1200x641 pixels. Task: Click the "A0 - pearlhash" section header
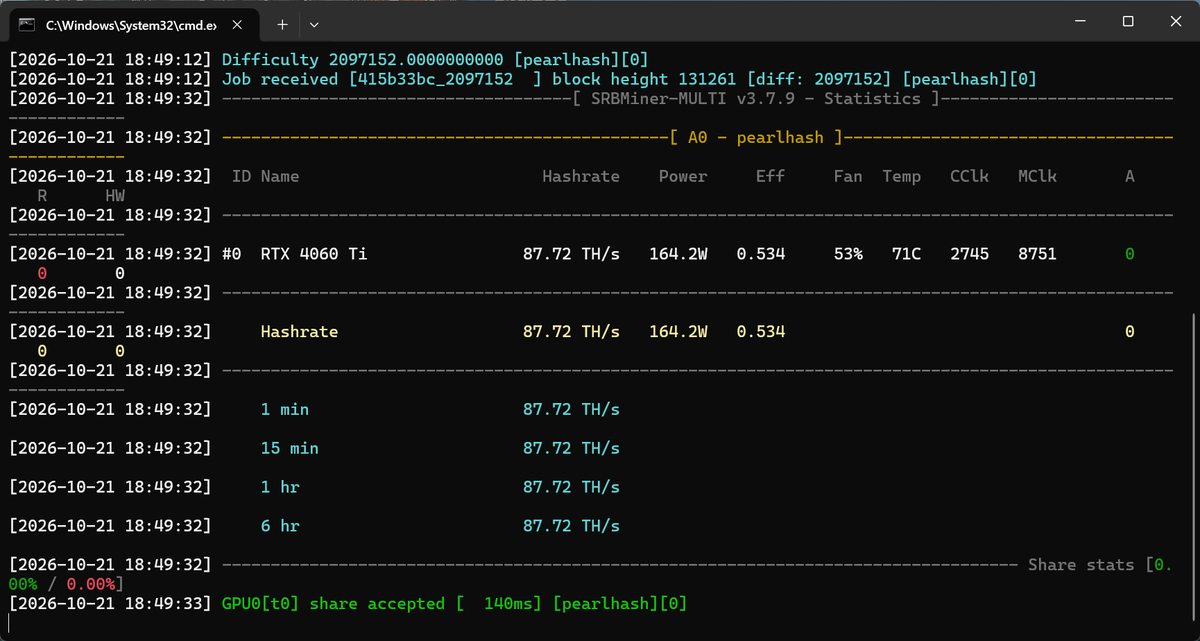(756, 137)
